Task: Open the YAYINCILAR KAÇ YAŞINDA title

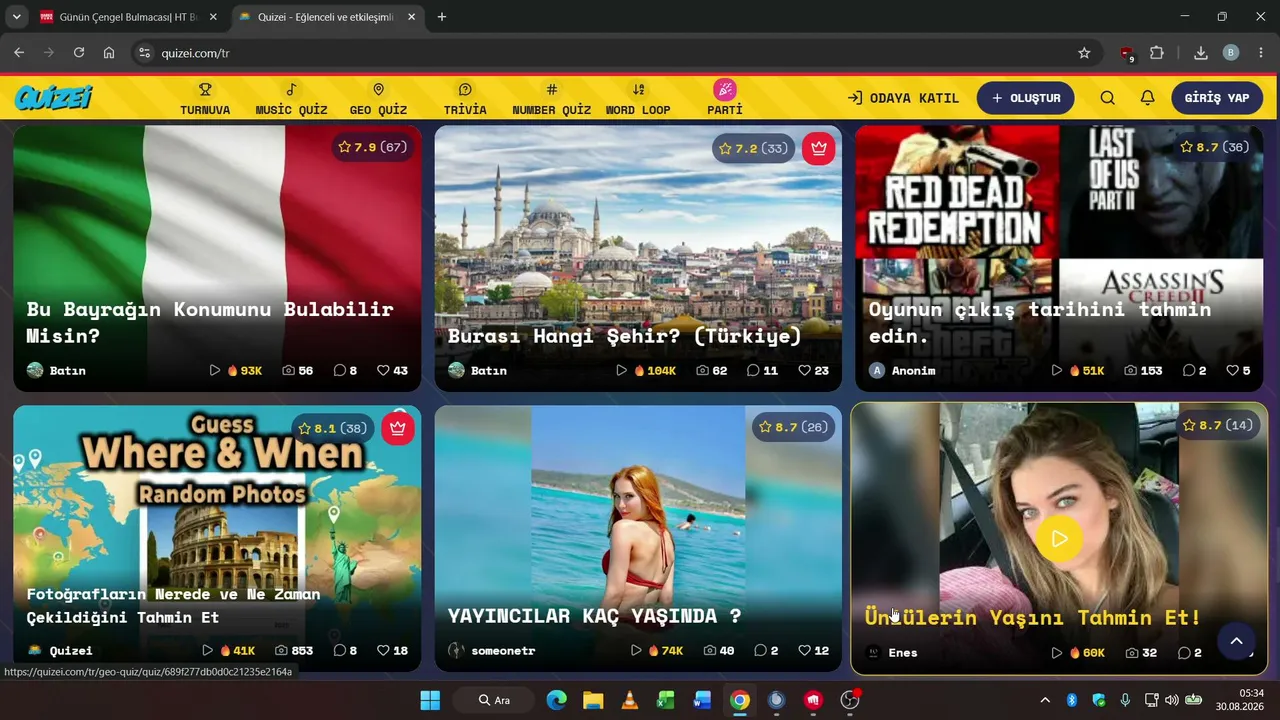Action: tap(595, 616)
